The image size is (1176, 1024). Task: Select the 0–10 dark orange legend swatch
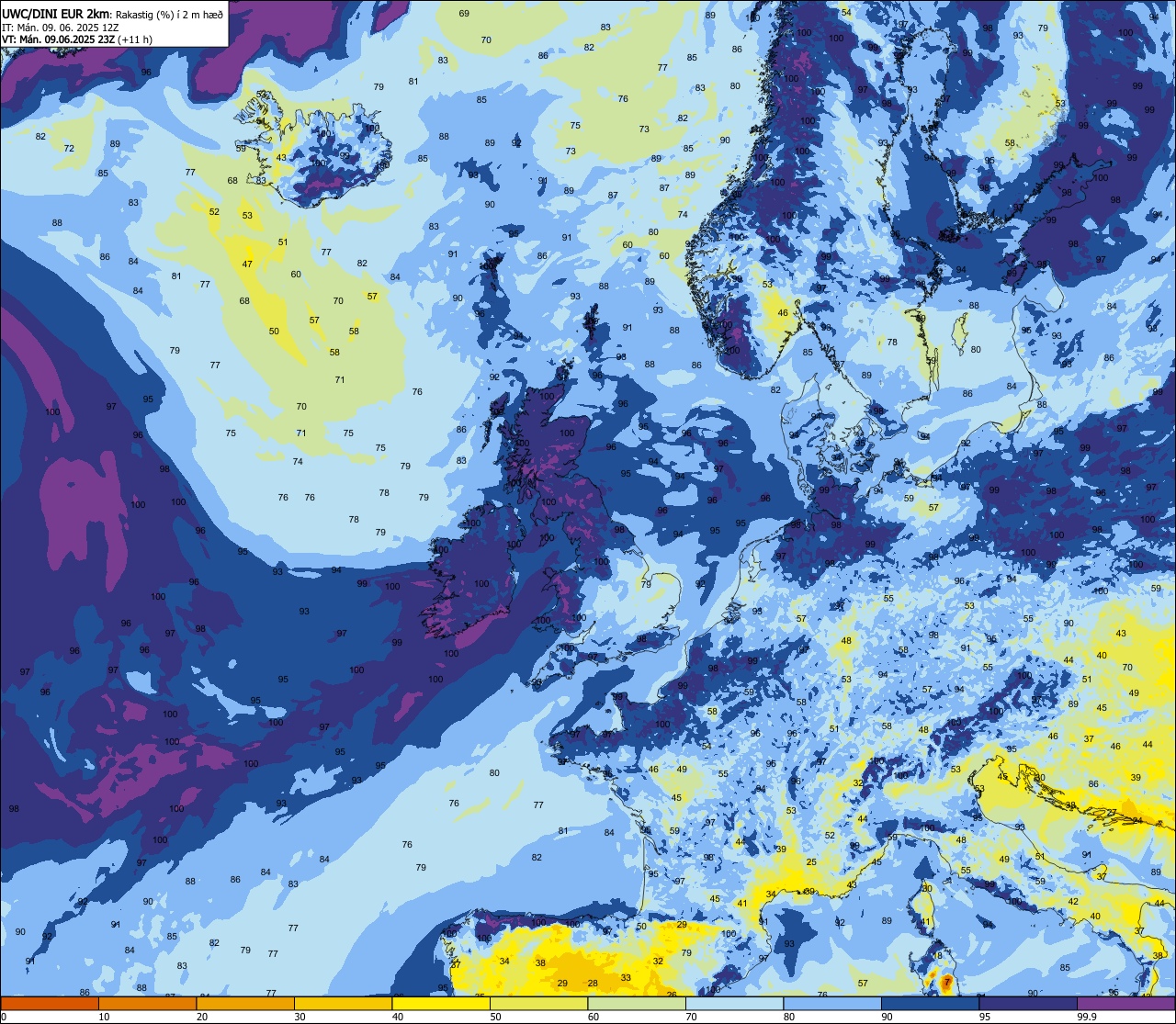coord(50,1003)
